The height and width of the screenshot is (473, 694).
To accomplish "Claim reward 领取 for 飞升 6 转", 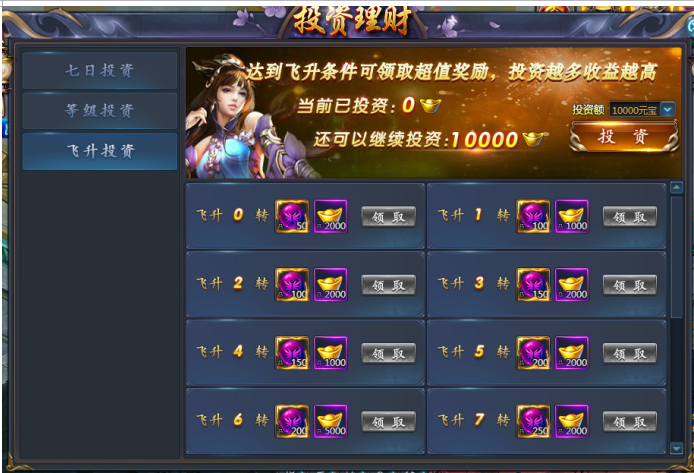I will click(x=388, y=422).
